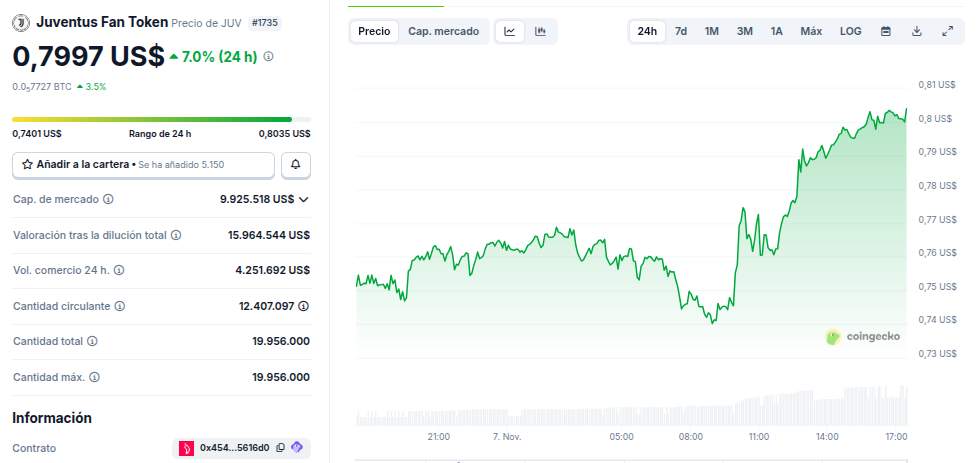The image size is (977, 463).
Task: Select the Precio chart tab
Action: click(374, 32)
